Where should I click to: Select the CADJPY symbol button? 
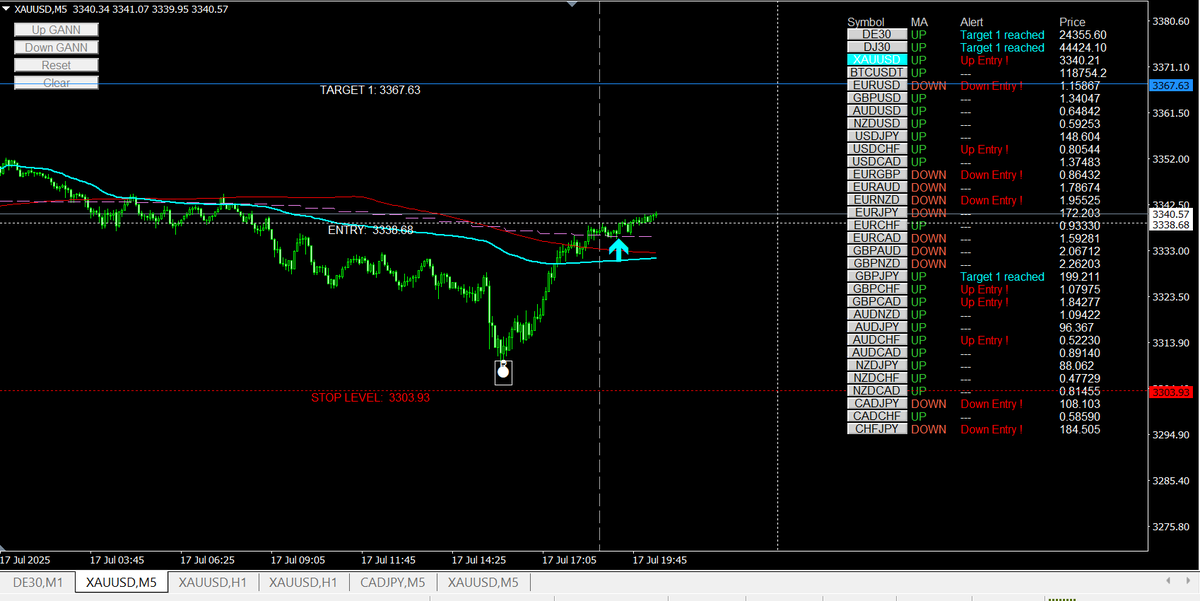(877, 404)
